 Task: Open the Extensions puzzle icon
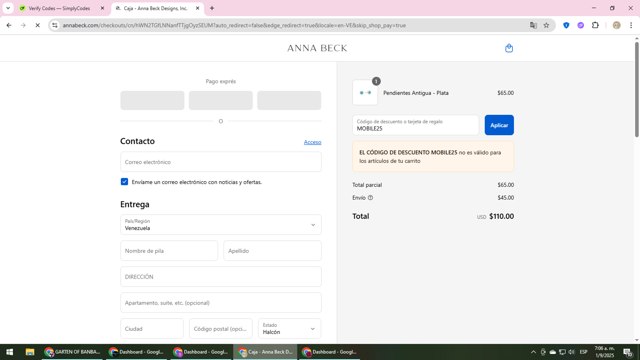595,25
